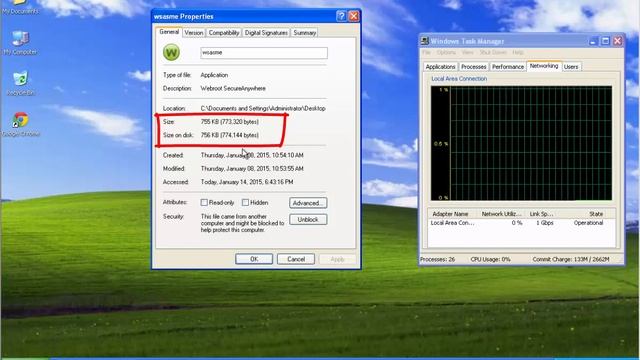640x360 pixels.
Task: Click the file location path text
Action: tap(263, 109)
